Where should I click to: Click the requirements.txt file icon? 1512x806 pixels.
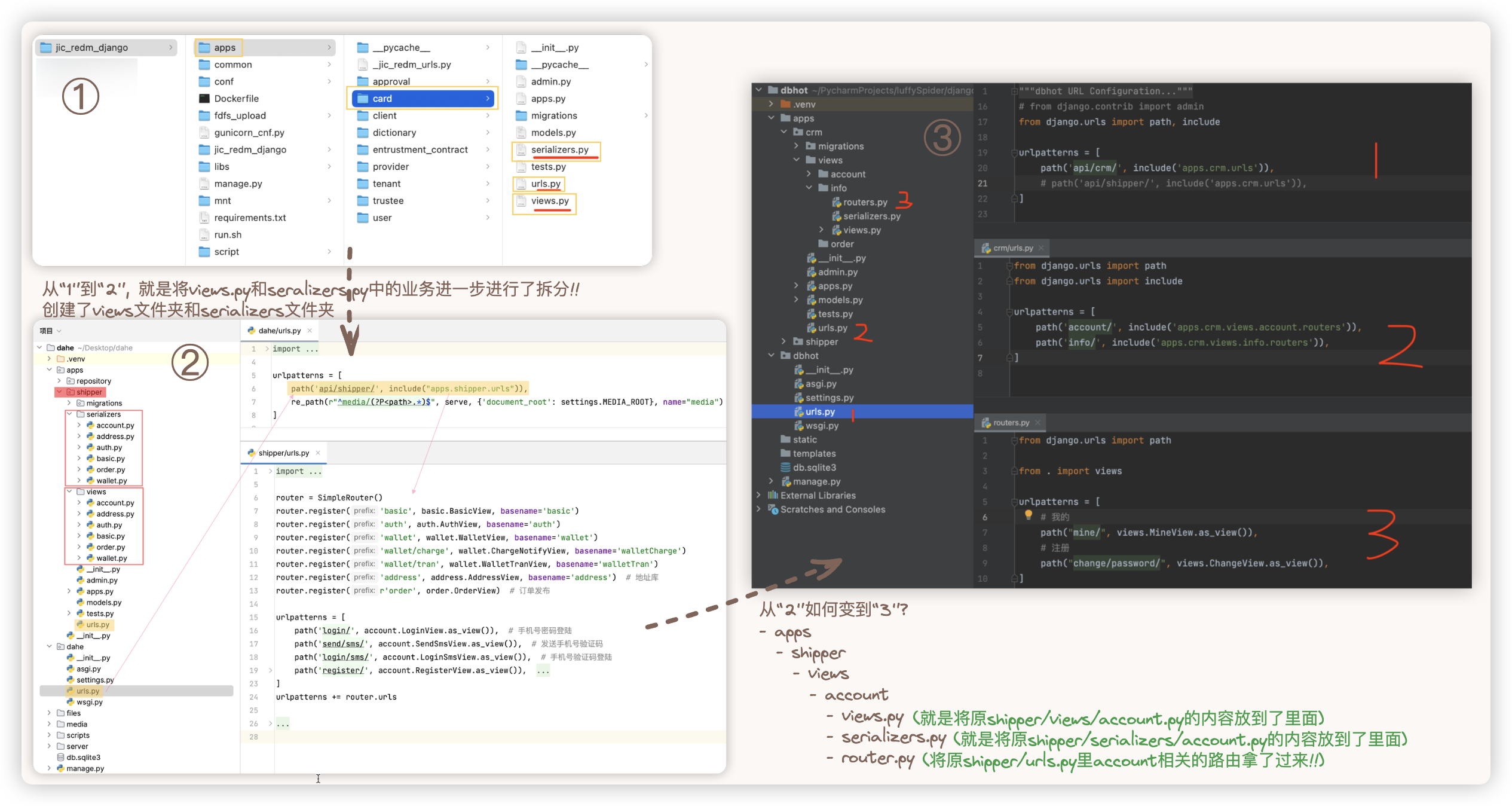204,218
